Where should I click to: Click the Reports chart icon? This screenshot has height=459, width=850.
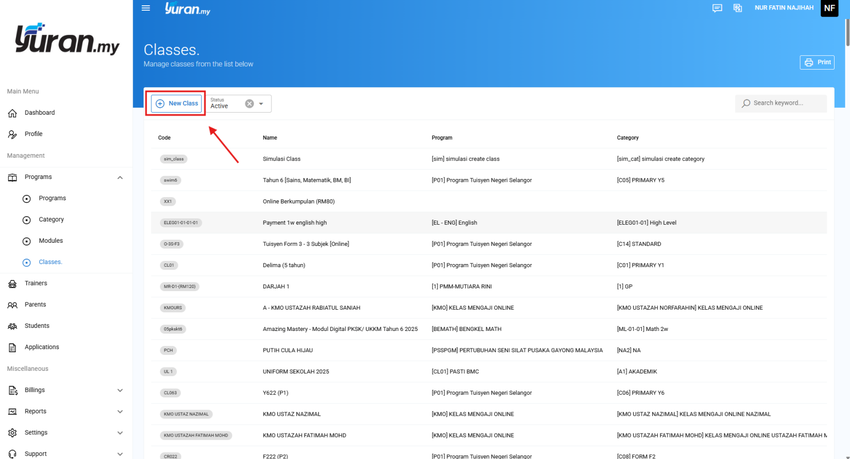(12, 411)
